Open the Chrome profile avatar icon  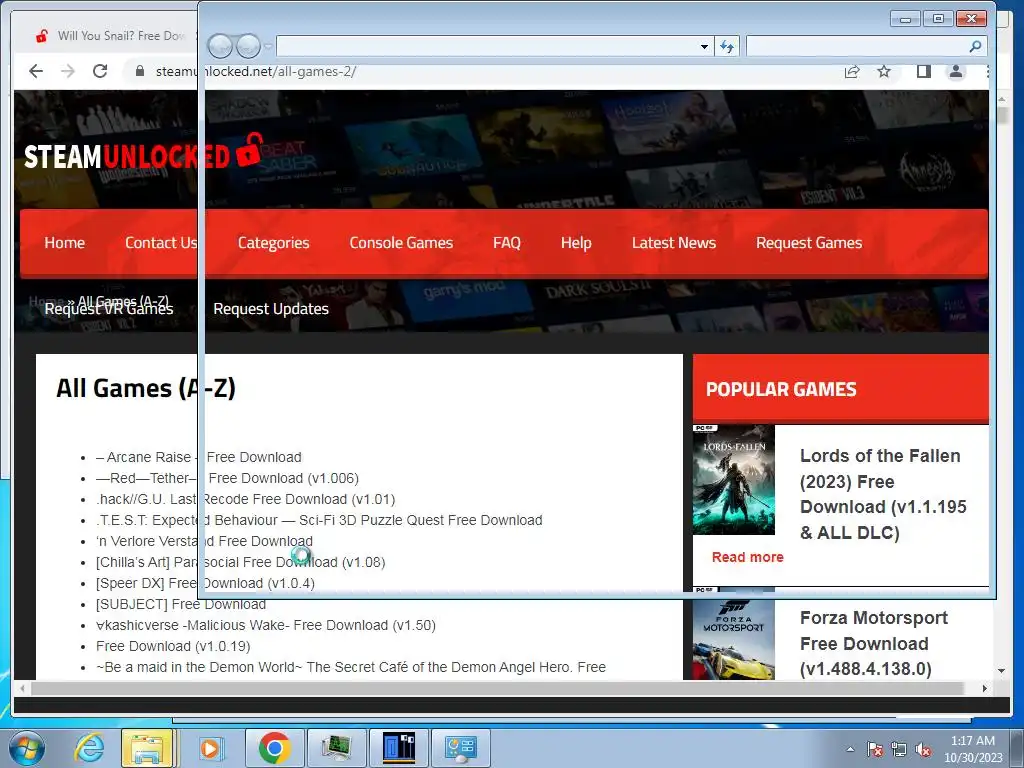[x=955, y=71]
